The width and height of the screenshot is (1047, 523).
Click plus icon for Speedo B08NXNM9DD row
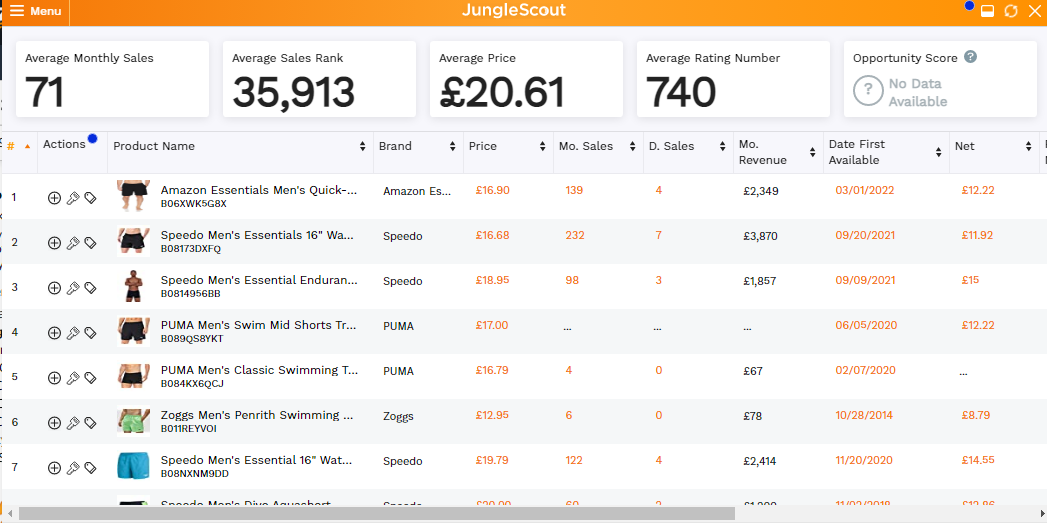(55, 468)
